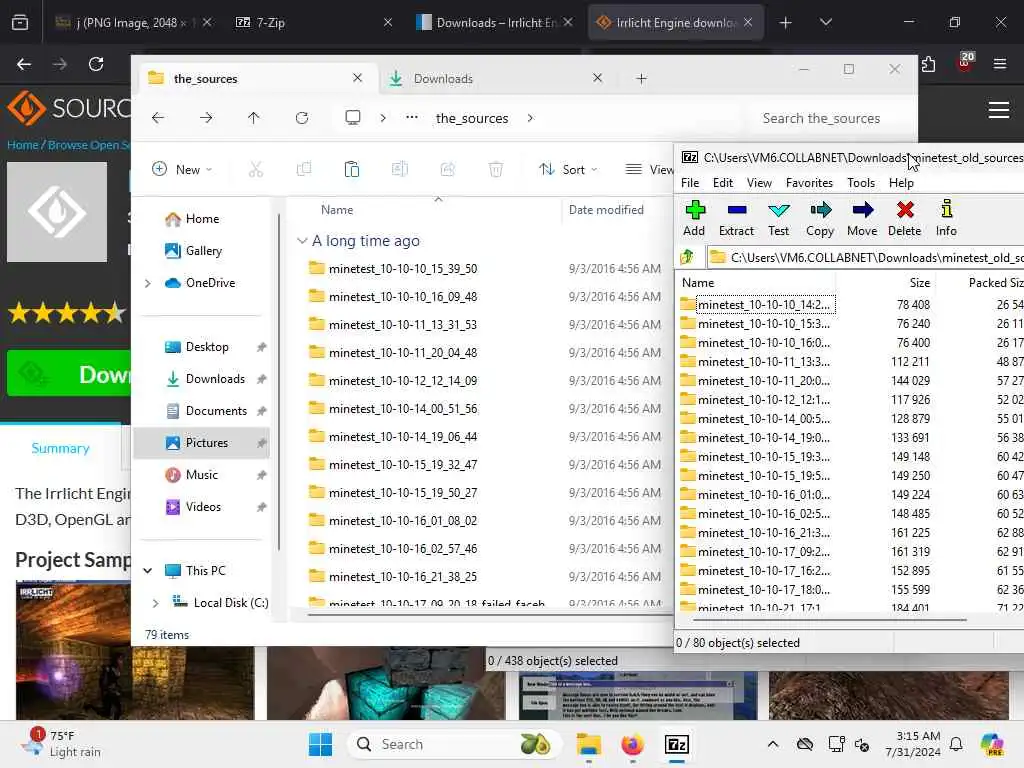The image size is (1024, 768).
Task: Click the green Download button on SourceForge
Action: 69,374
